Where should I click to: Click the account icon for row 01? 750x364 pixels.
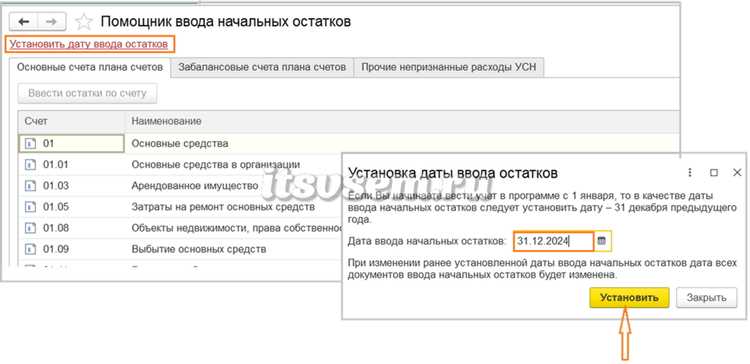pyautogui.click(x=30, y=143)
